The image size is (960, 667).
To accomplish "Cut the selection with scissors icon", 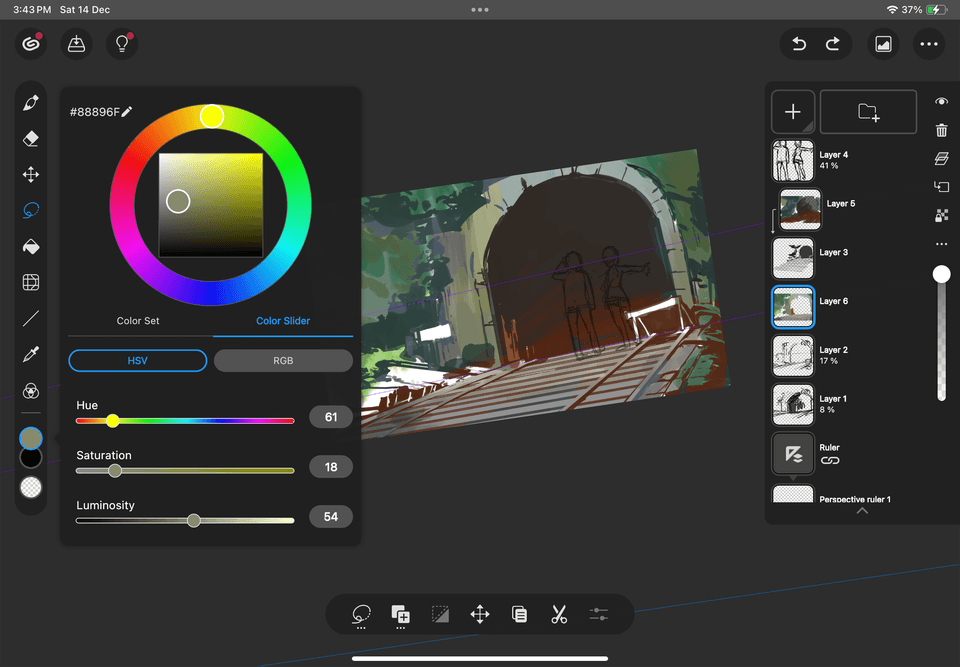I will click(x=559, y=614).
